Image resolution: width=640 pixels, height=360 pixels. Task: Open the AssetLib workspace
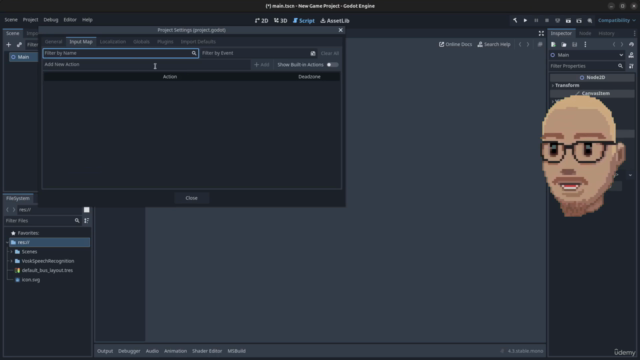point(335,20)
